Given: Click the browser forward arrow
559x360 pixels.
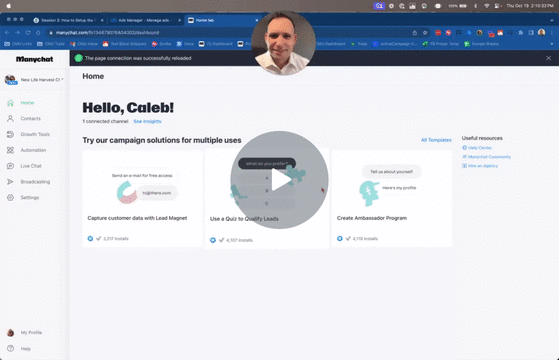Looking at the screenshot, I should coord(17,32).
